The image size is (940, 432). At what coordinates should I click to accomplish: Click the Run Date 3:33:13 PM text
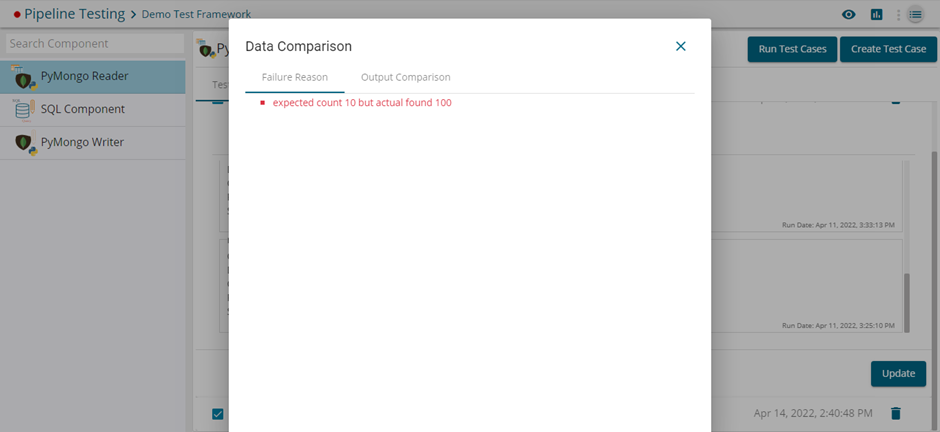click(838, 225)
